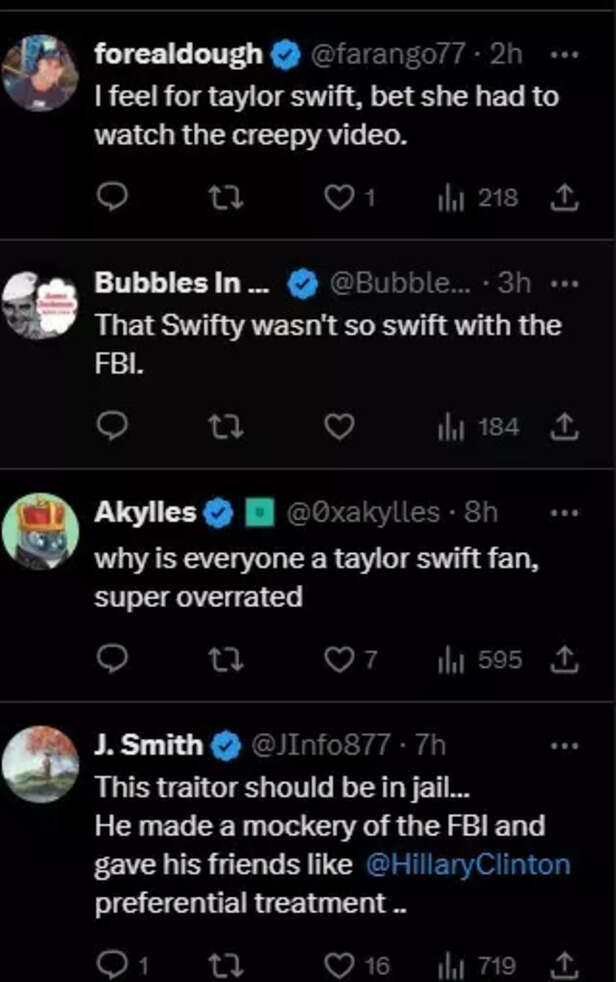View analytics for Bubbles In tweet
The width and height of the screenshot is (616, 982).
coord(478,427)
